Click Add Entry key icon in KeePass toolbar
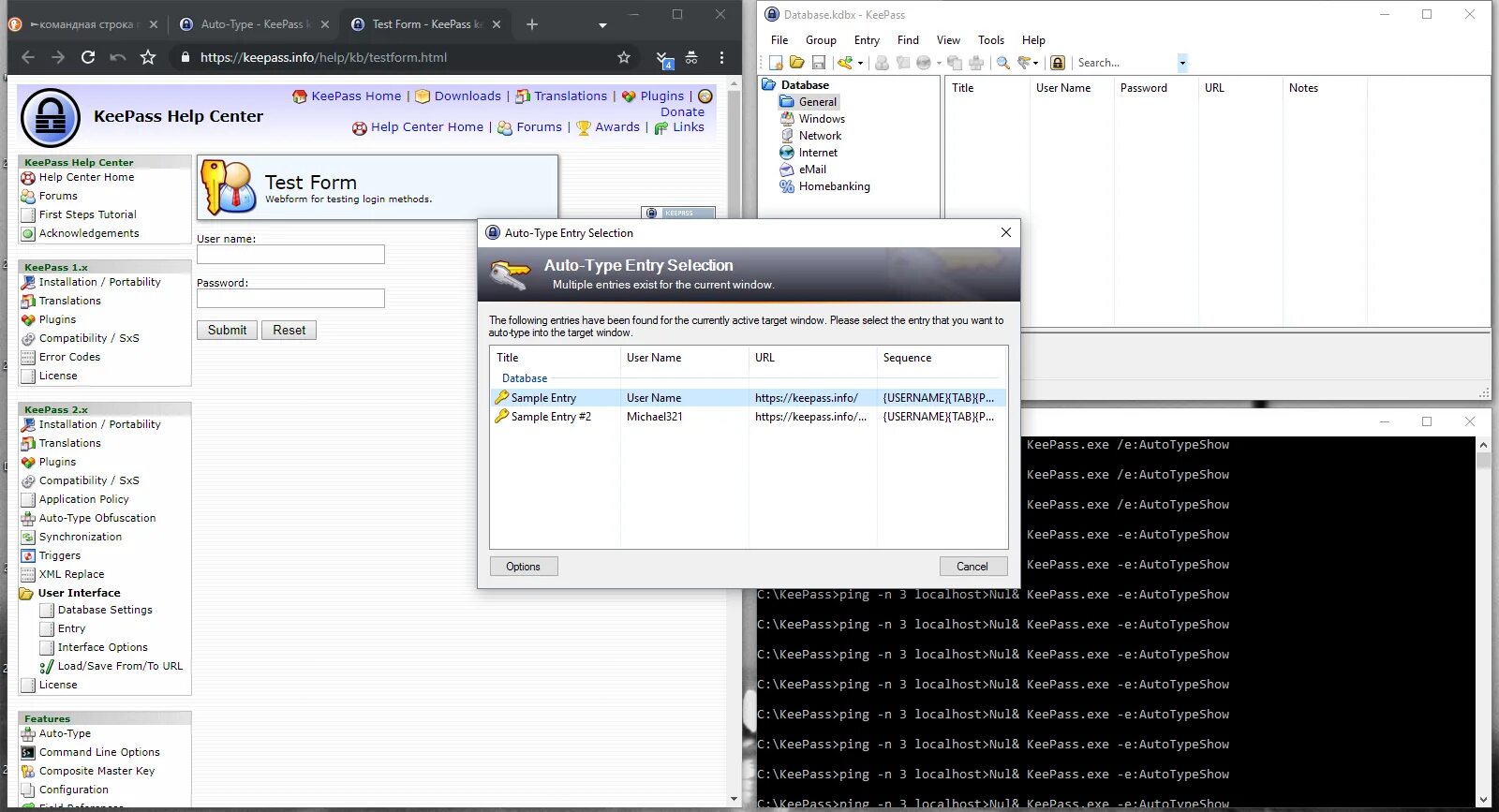1499x812 pixels. point(845,63)
